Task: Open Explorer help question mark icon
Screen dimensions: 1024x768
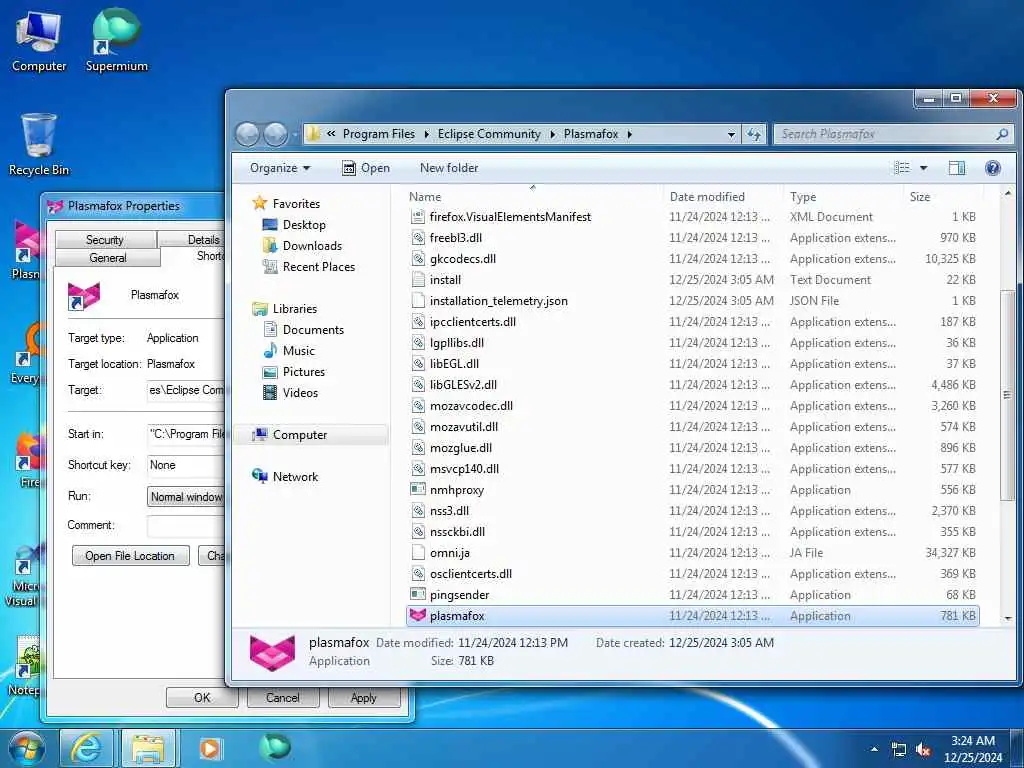Action: (x=993, y=168)
